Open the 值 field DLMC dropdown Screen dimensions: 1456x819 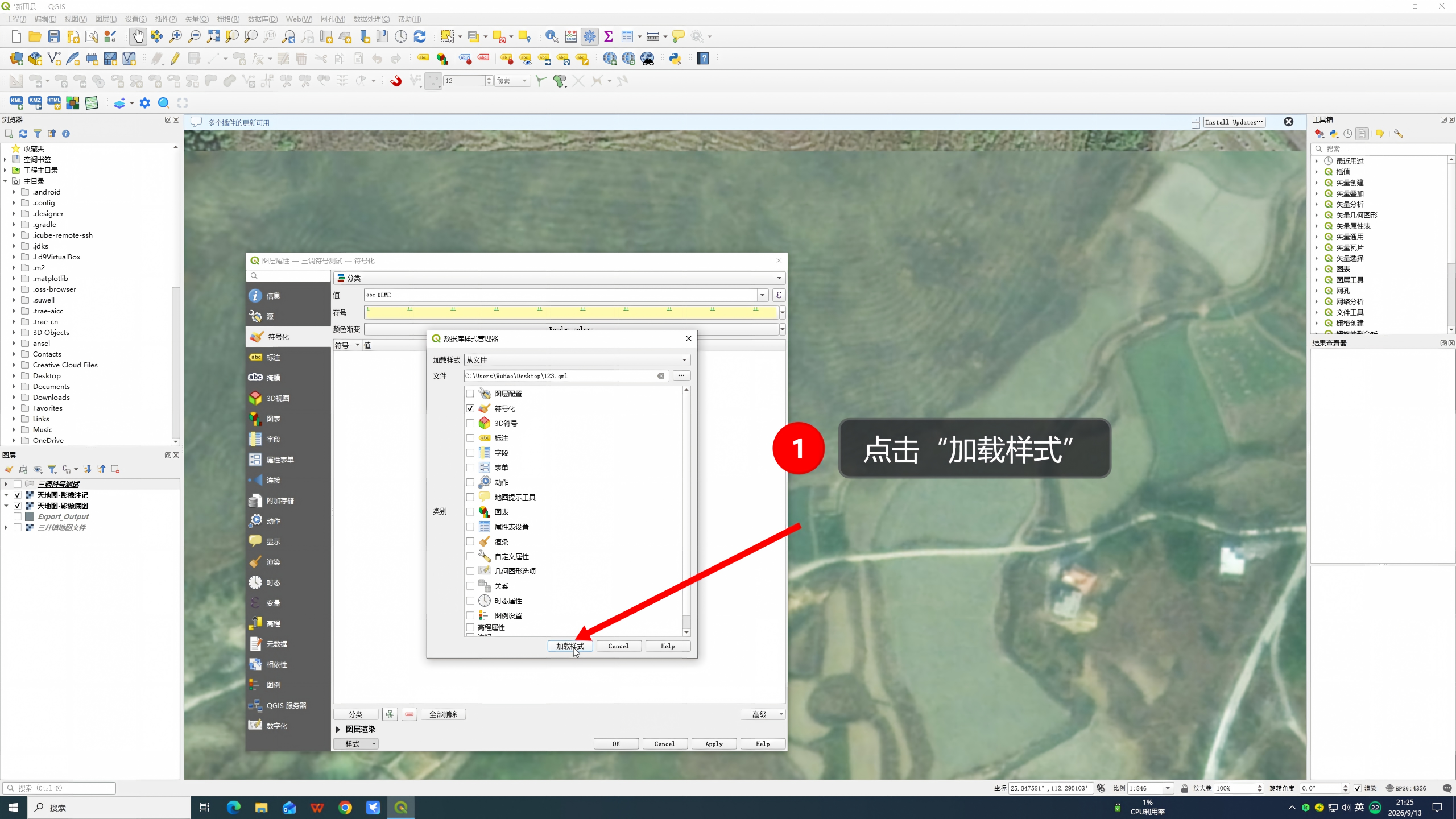(x=762, y=295)
